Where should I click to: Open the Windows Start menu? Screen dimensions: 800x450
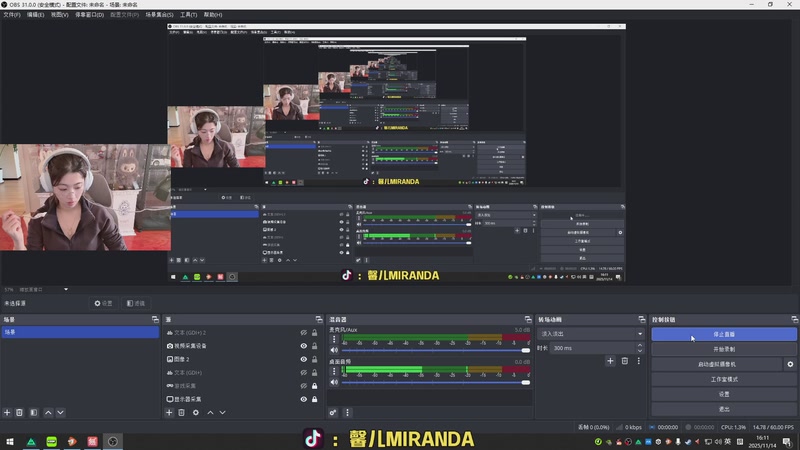(10, 441)
